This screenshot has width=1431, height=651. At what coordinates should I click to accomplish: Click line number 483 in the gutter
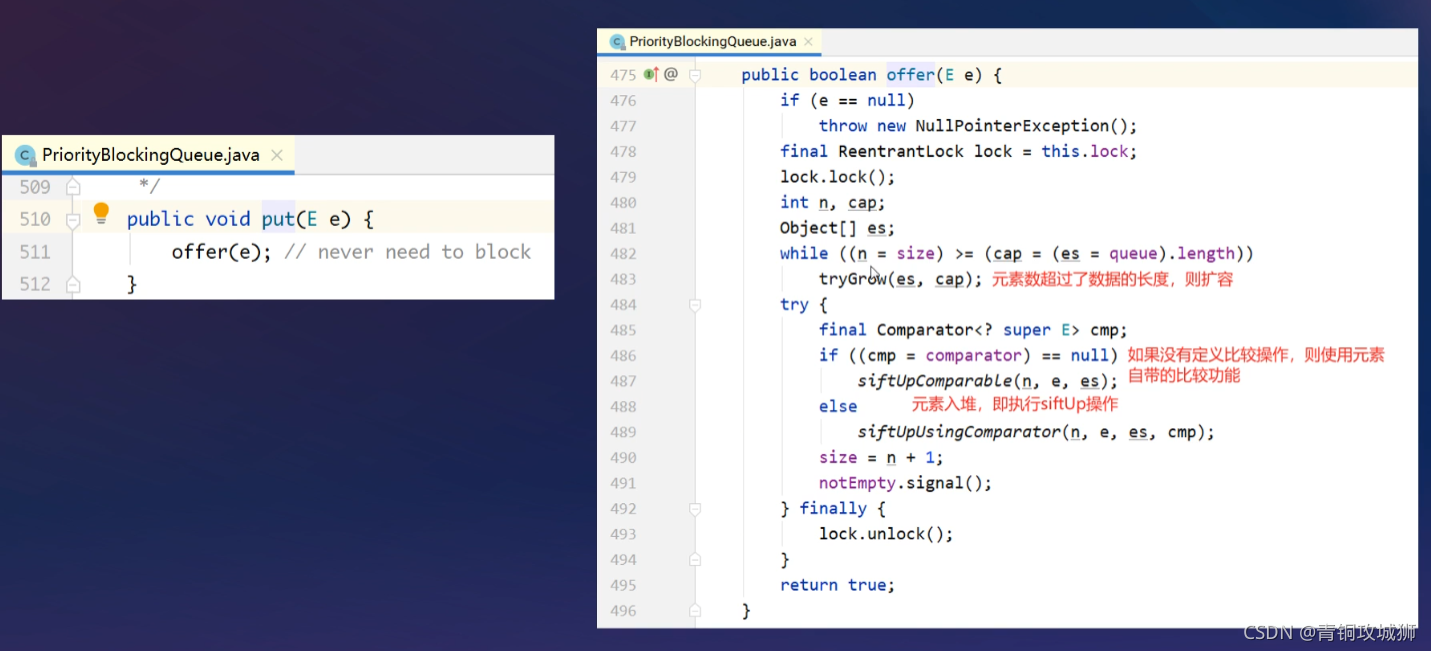(x=623, y=279)
